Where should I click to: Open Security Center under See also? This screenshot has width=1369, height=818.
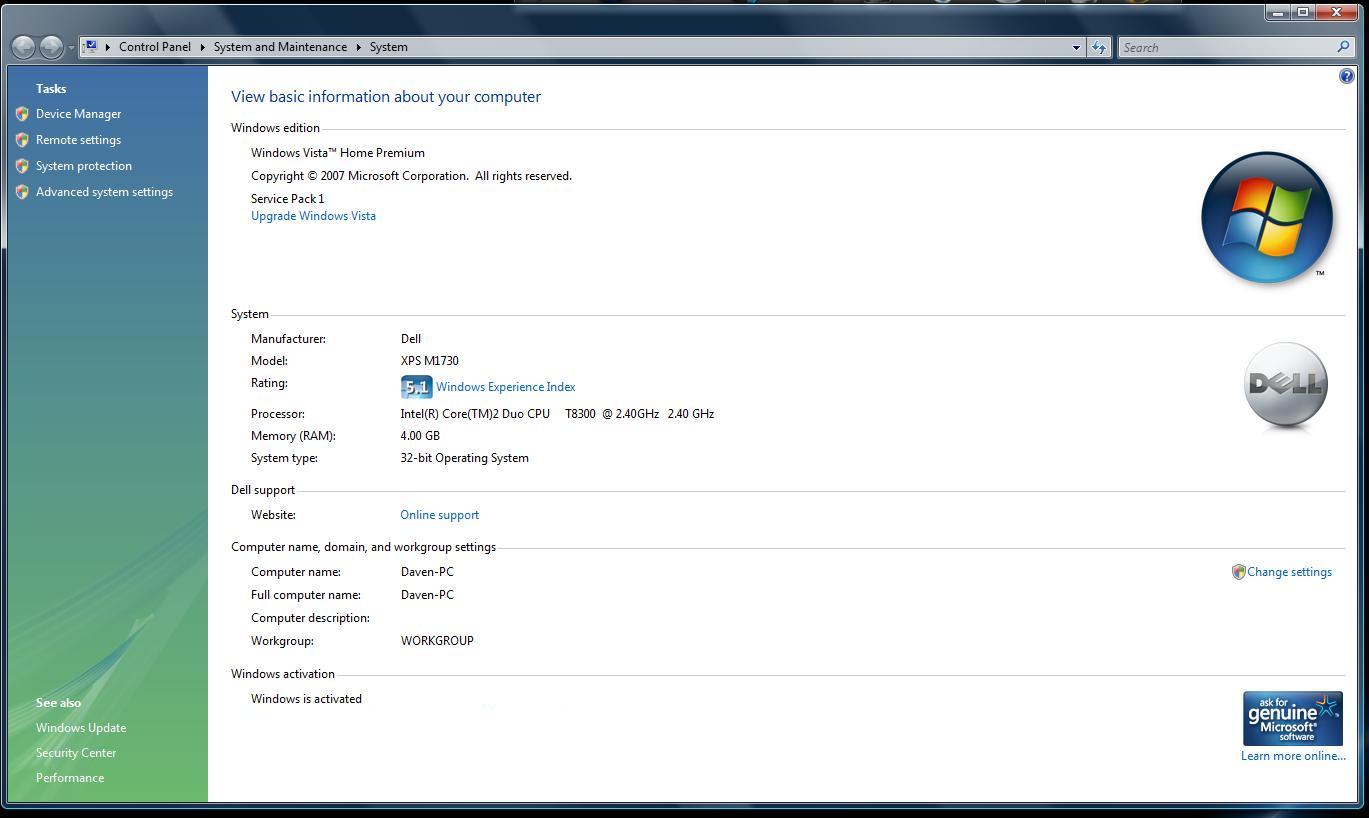click(x=76, y=753)
